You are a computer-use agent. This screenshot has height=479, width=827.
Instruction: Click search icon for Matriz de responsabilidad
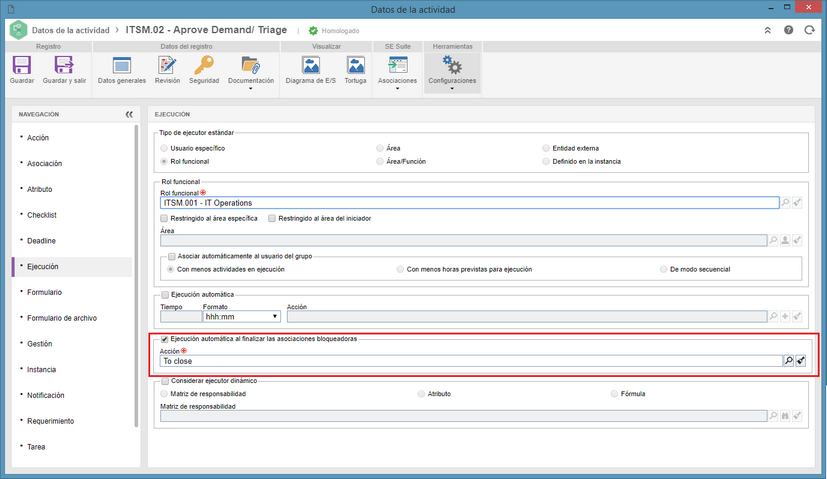coord(773,416)
